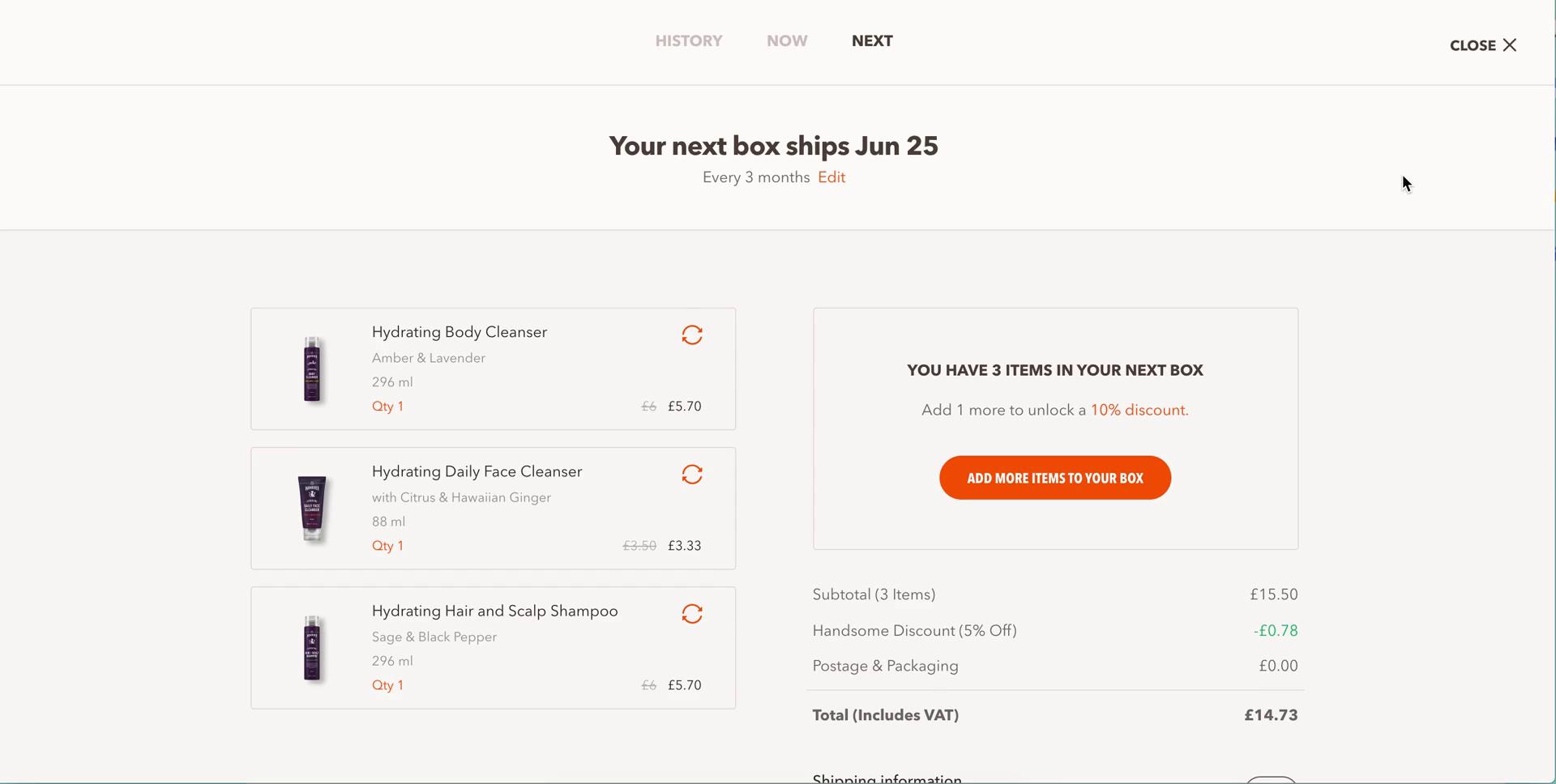Open the Hydrating Body Cleanser title
Screen dimensions: 1556x784
point(460,332)
